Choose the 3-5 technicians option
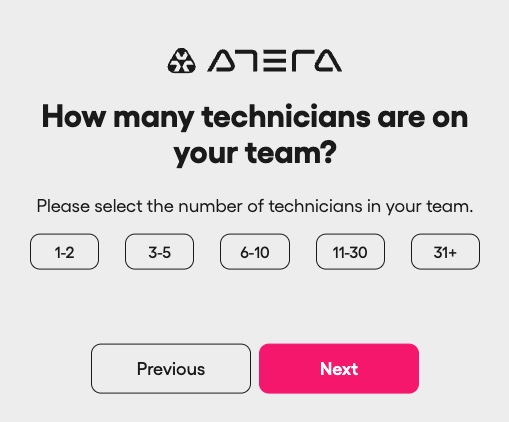This screenshot has width=509, height=422. pos(159,252)
